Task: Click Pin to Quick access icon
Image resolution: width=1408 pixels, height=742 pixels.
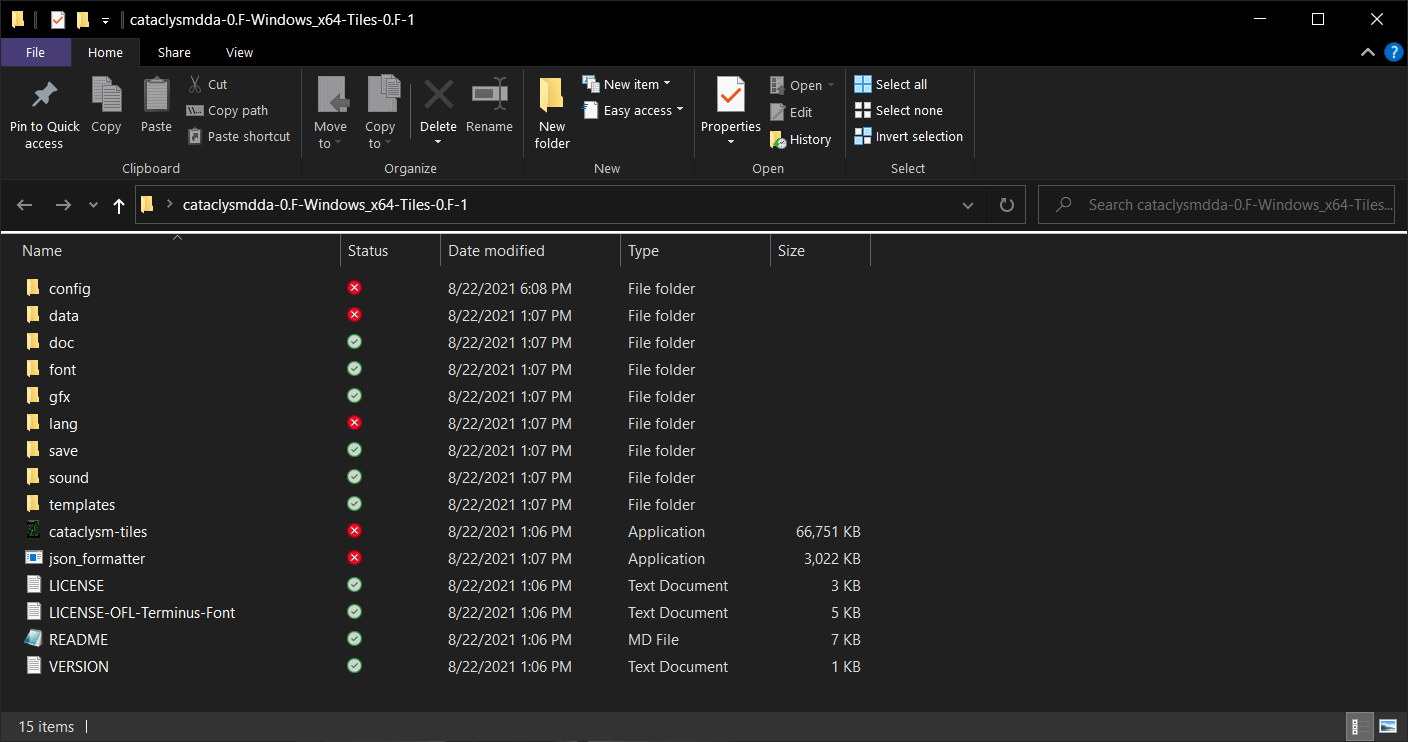Action: (45, 95)
